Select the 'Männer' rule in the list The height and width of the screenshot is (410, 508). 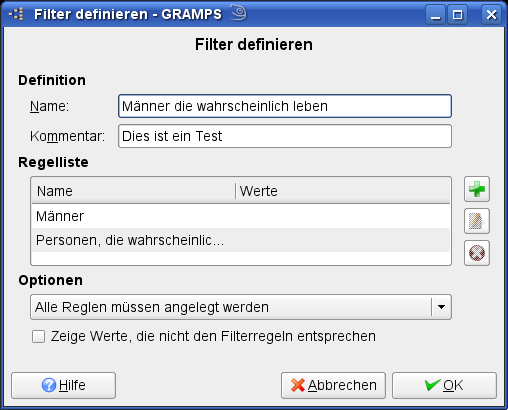241,216
